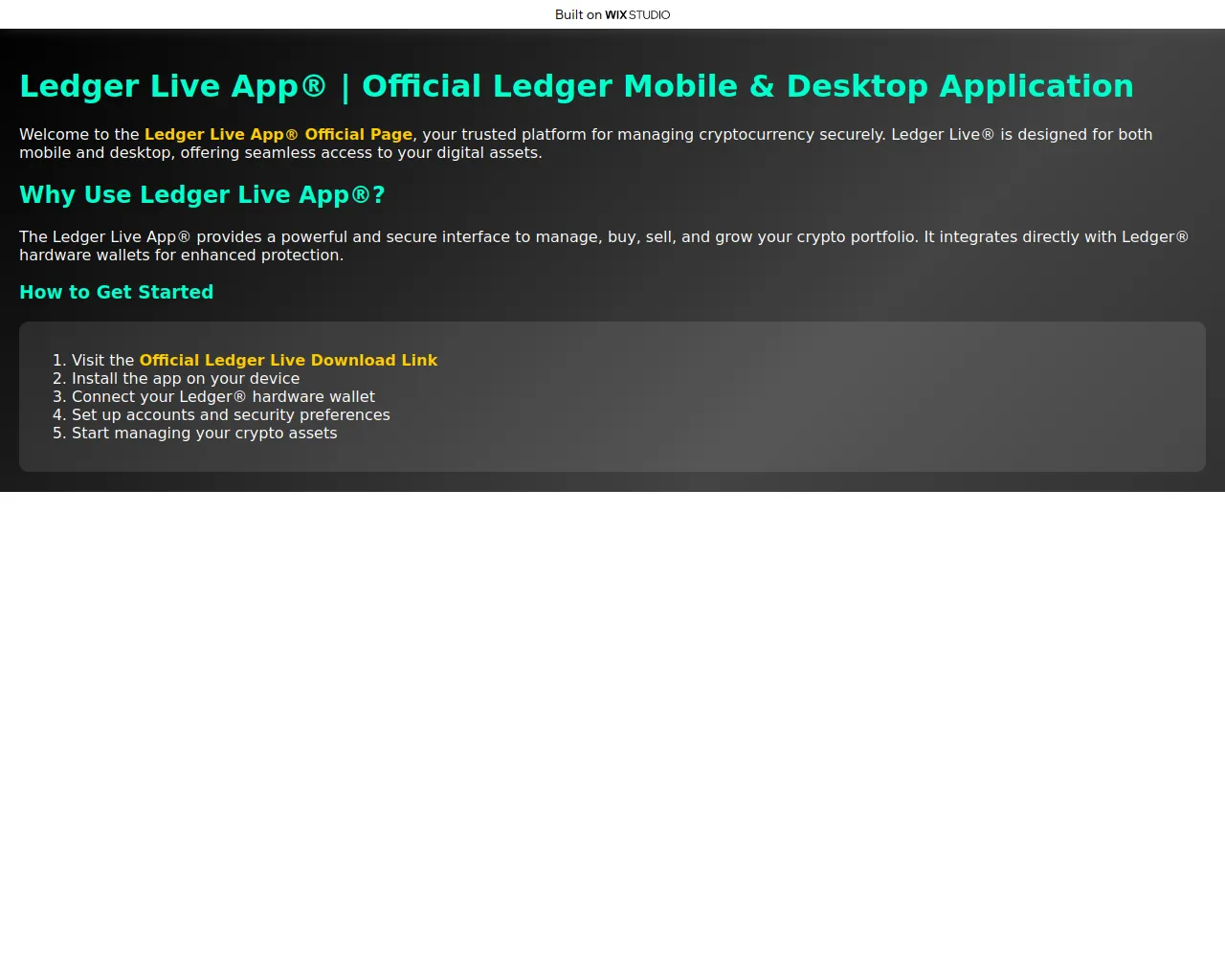Open the Official Ledger Live Download Link
Image resolution: width=1225 pixels, height=980 pixels.
(x=288, y=361)
